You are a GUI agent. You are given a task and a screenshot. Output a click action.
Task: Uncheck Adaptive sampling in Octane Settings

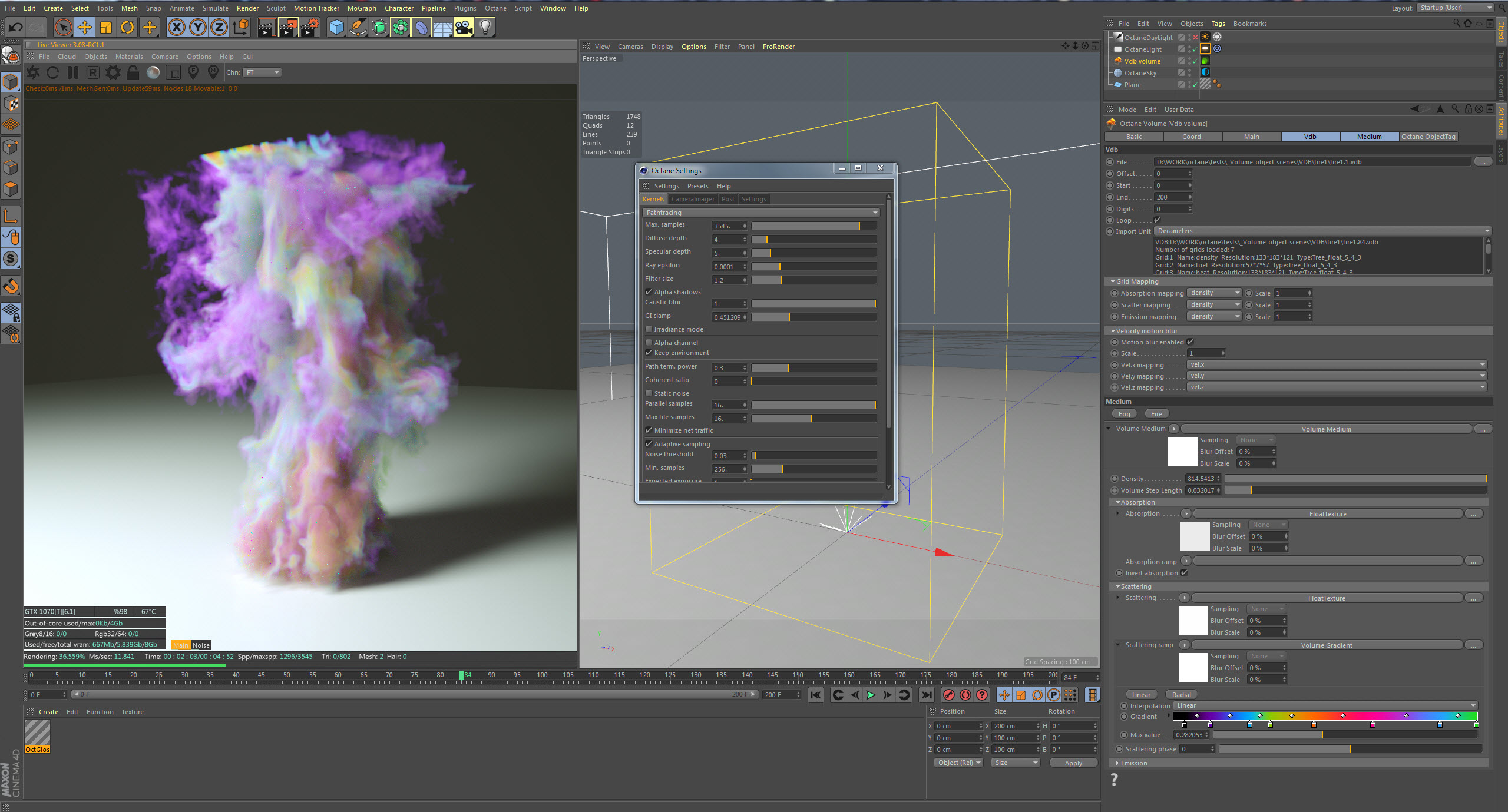pos(649,444)
